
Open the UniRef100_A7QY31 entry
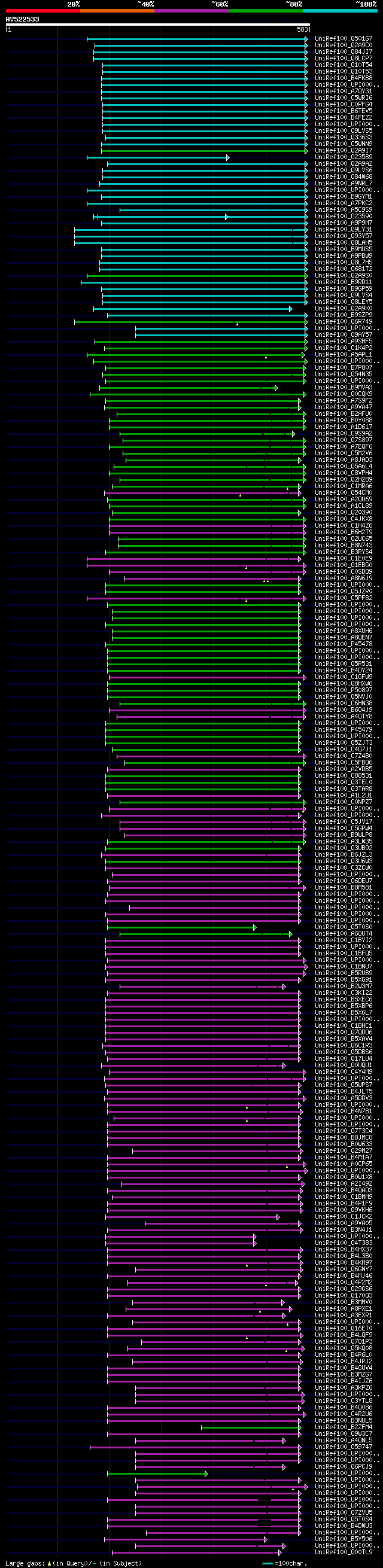(x=344, y=92)
